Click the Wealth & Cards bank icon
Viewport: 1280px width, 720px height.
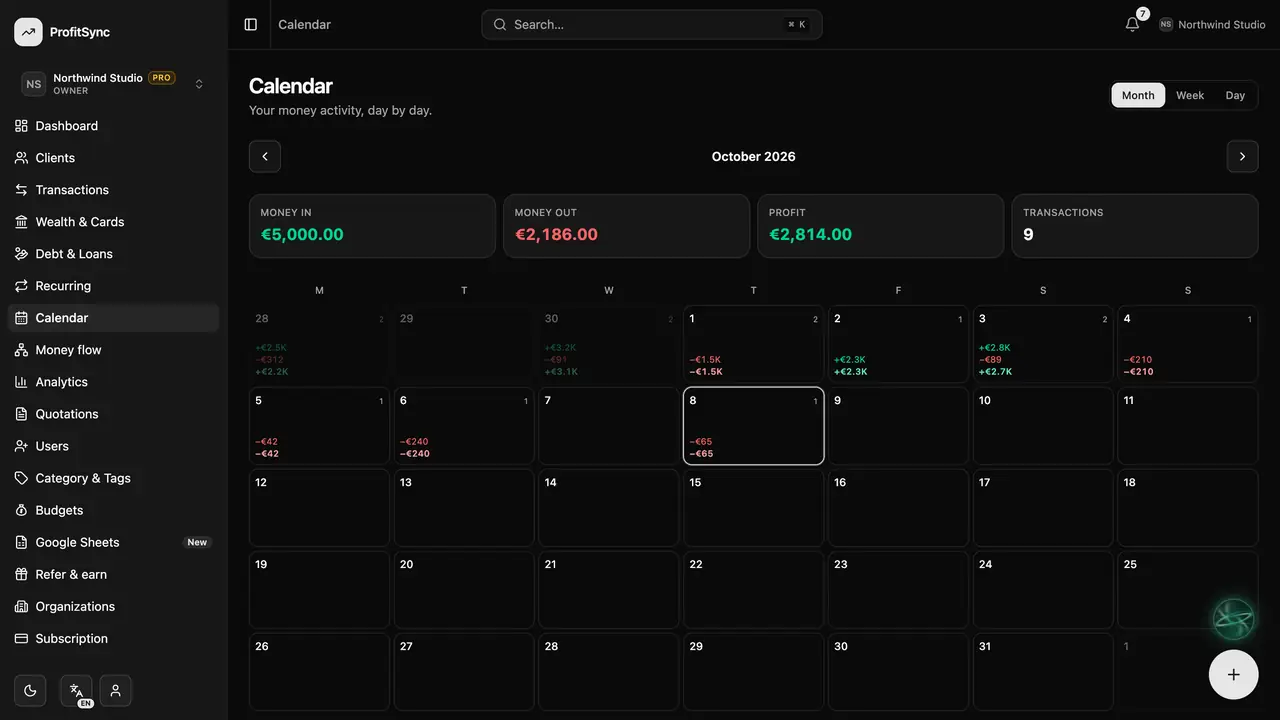click(x=21, y=222)
